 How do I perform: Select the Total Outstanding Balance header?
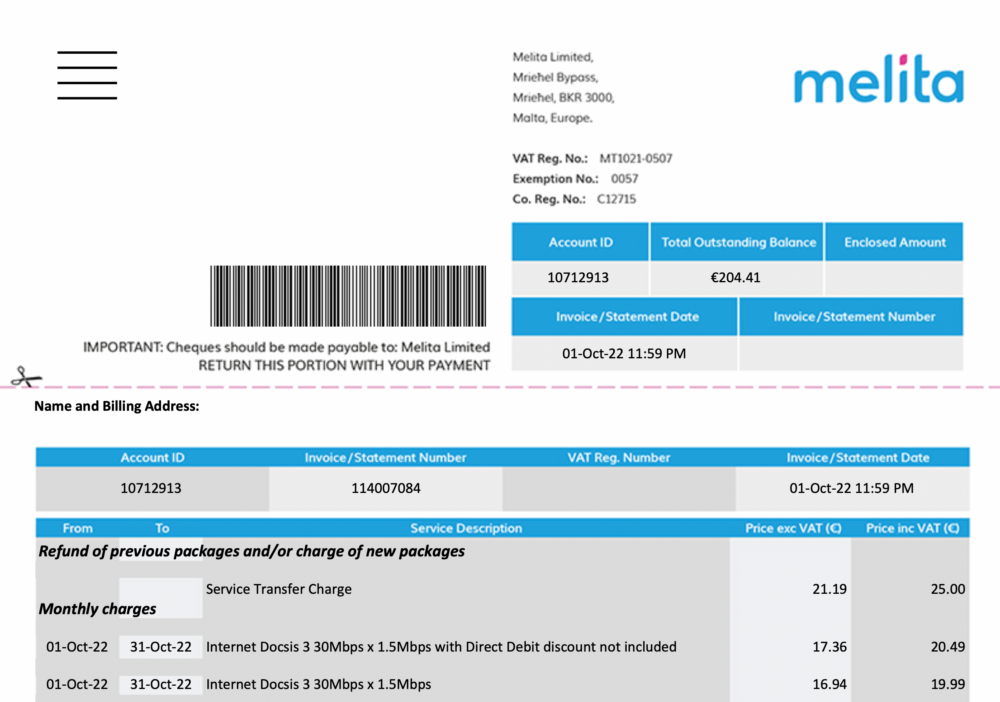pyautogui.click(x=737, y=241)
